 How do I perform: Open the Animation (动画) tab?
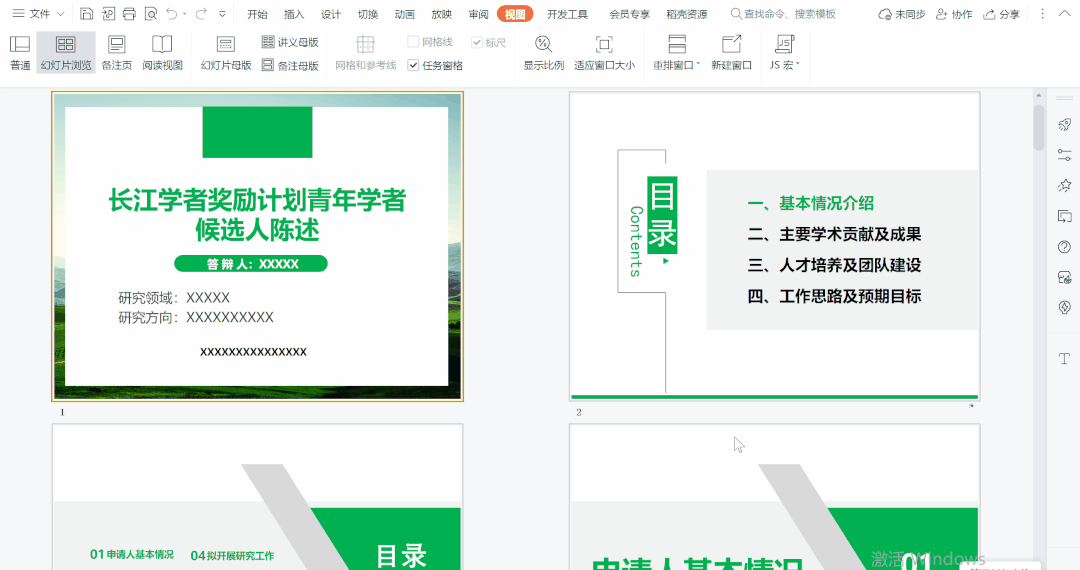pyautogui.click(x=404, y=14)
